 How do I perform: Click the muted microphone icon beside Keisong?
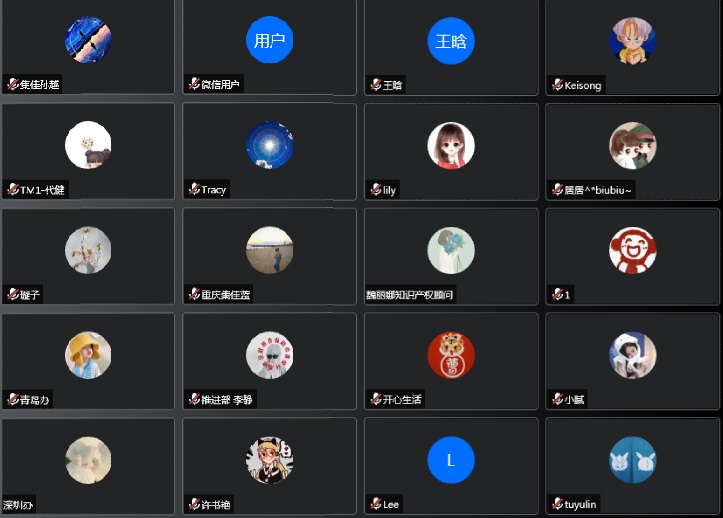click(x=557, y=85)
